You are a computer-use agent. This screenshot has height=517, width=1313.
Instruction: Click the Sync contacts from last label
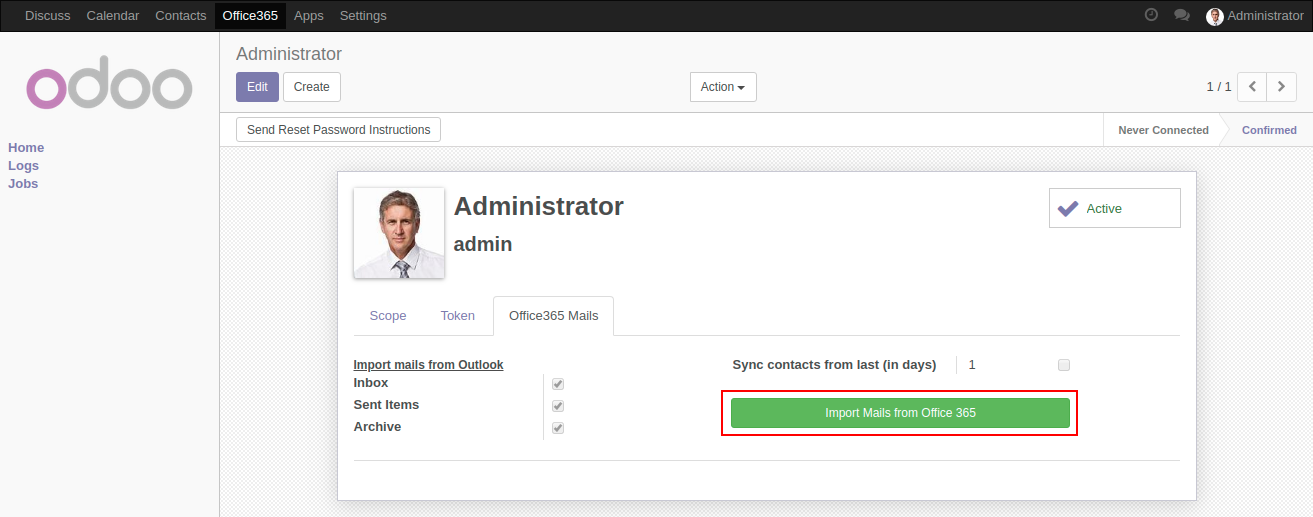(834, 365)
